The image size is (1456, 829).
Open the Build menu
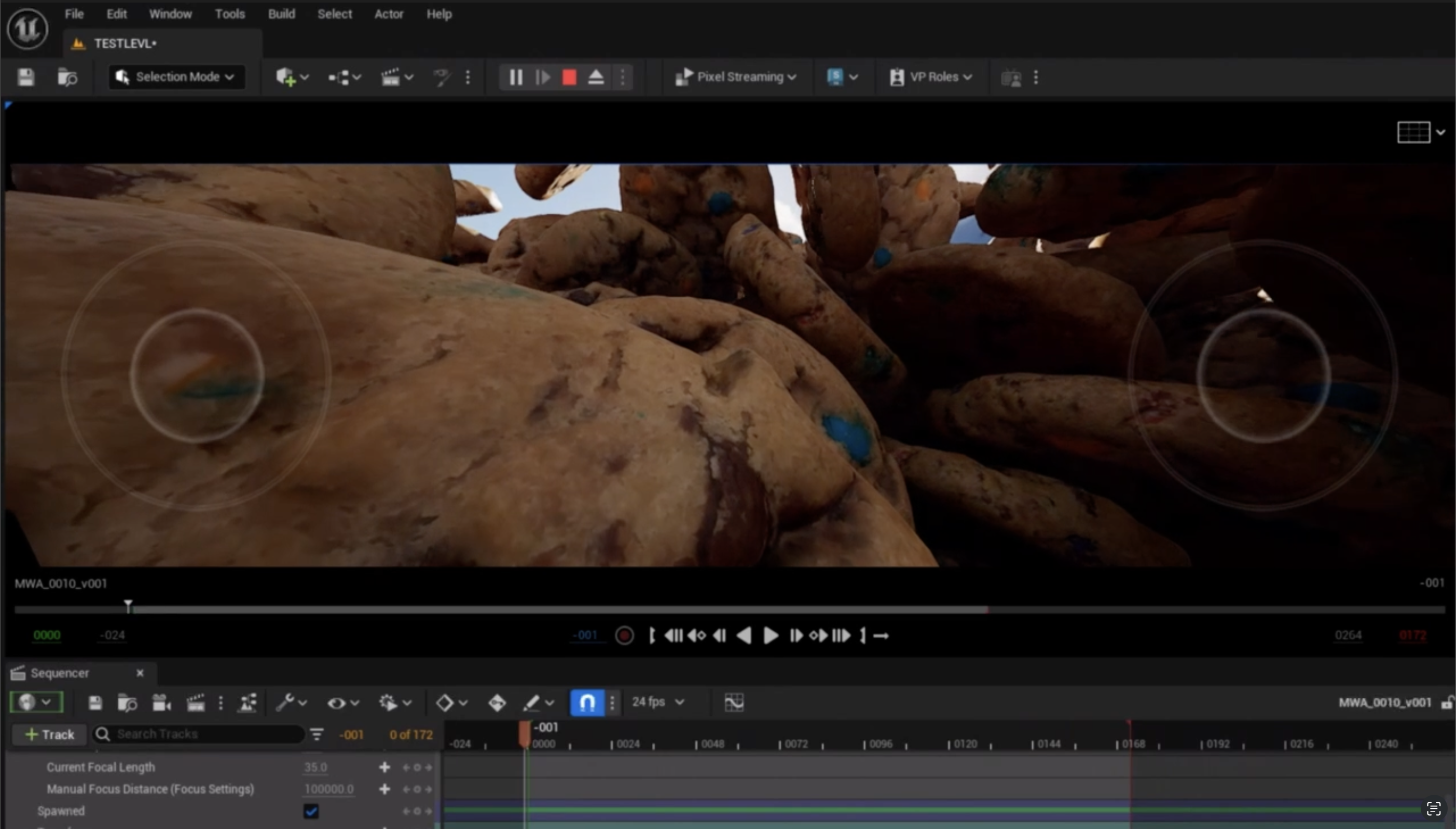click(281, 13)
